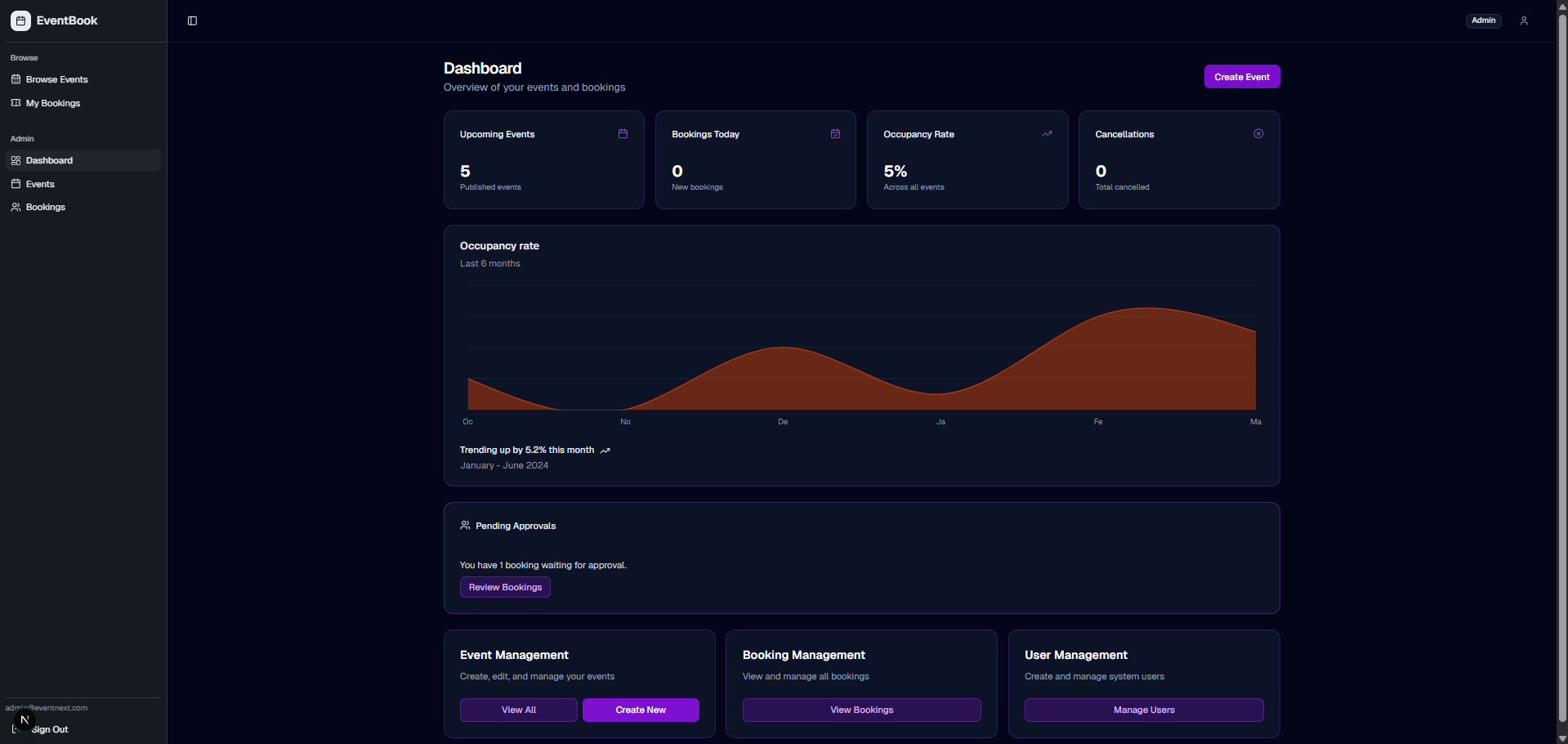Click the cancel icon on Cancellations card

1258,133
